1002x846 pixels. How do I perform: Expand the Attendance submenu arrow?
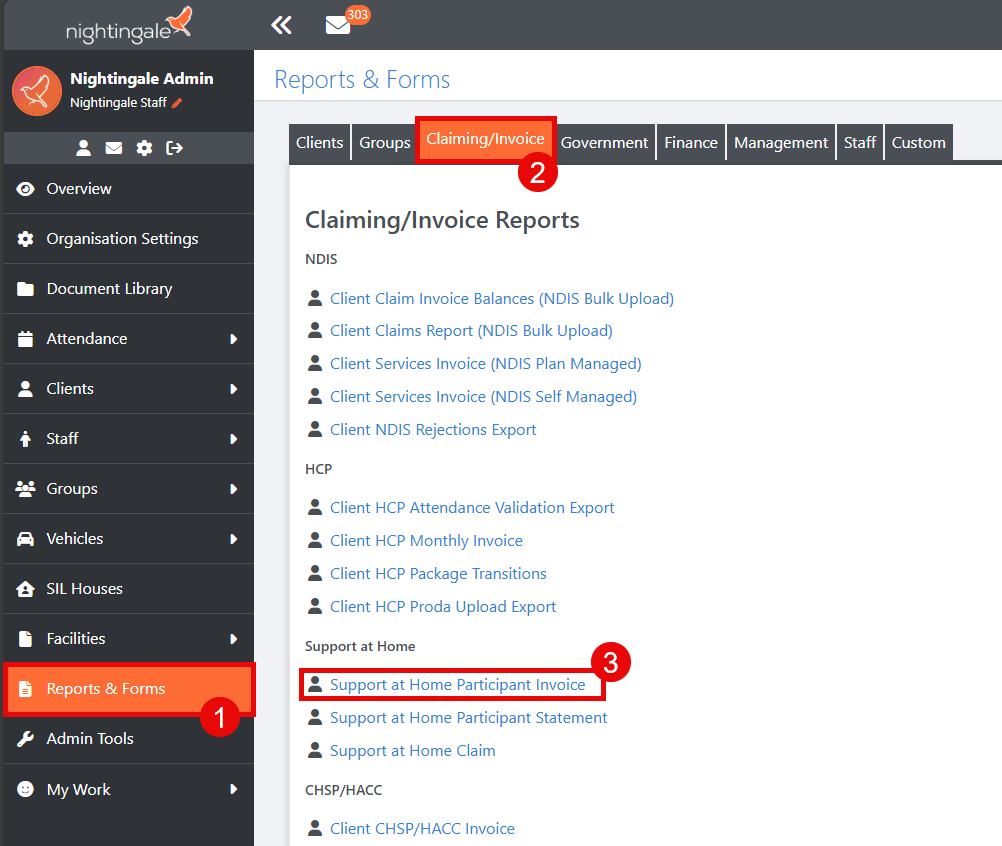[x=233, y=339]
